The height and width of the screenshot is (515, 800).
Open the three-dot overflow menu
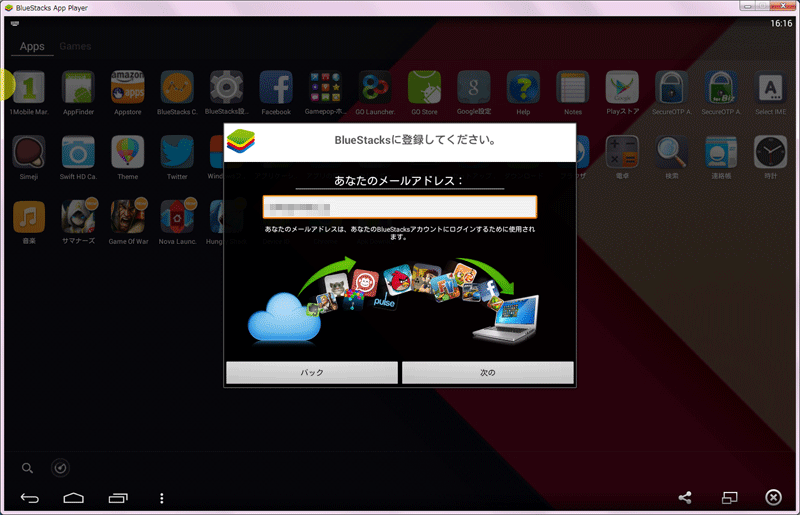[162, 498]
